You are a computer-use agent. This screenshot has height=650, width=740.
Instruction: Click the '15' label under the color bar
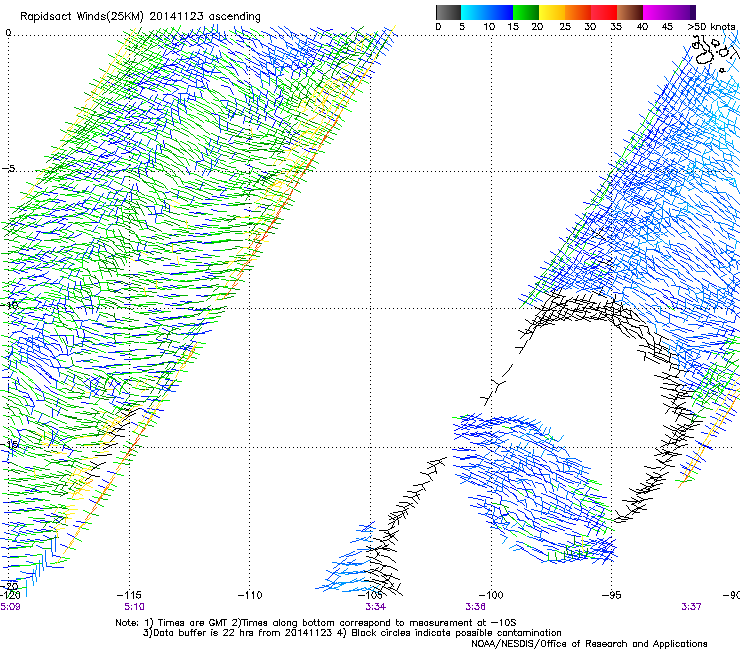[x=513, y=26]
